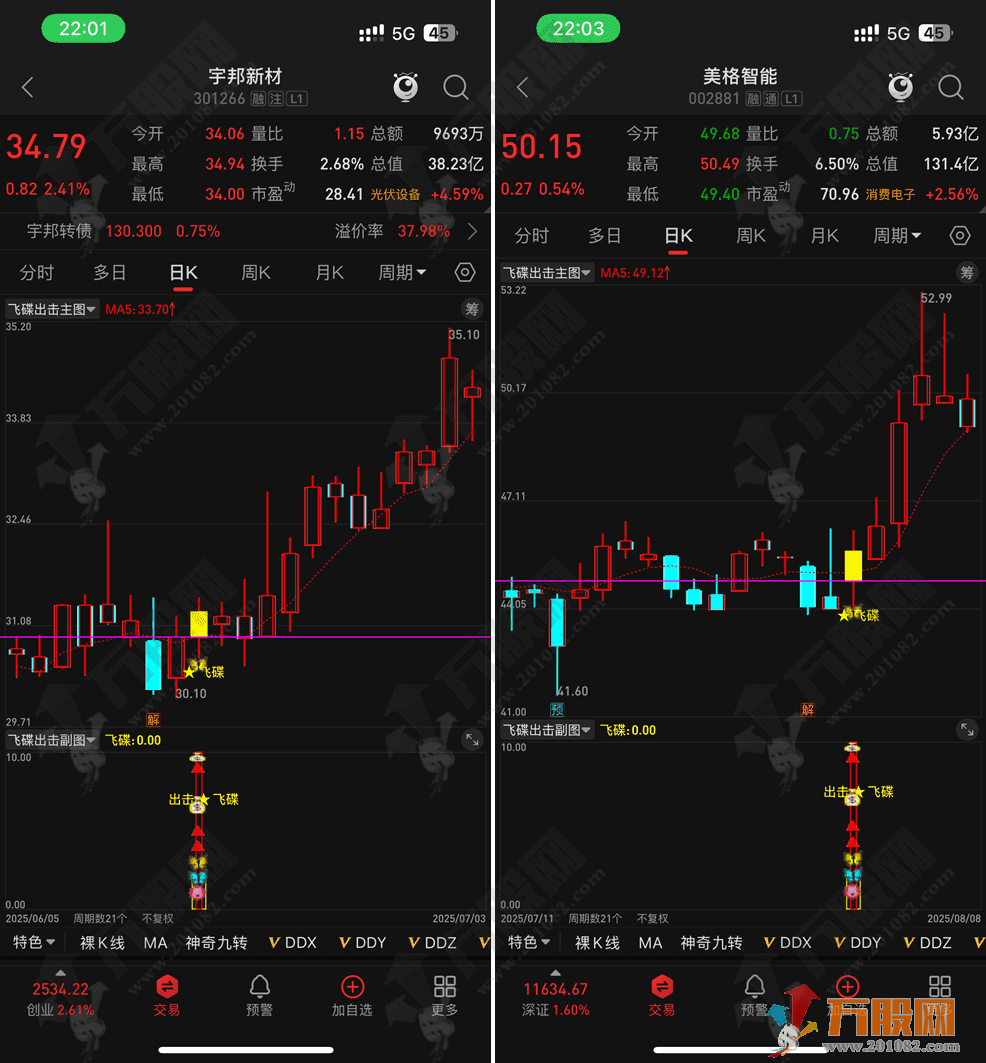Select the yellow candlestick on 宇邦新材 chart
The height and width of the screenshot is (1063, 986).
click(199, 624)
